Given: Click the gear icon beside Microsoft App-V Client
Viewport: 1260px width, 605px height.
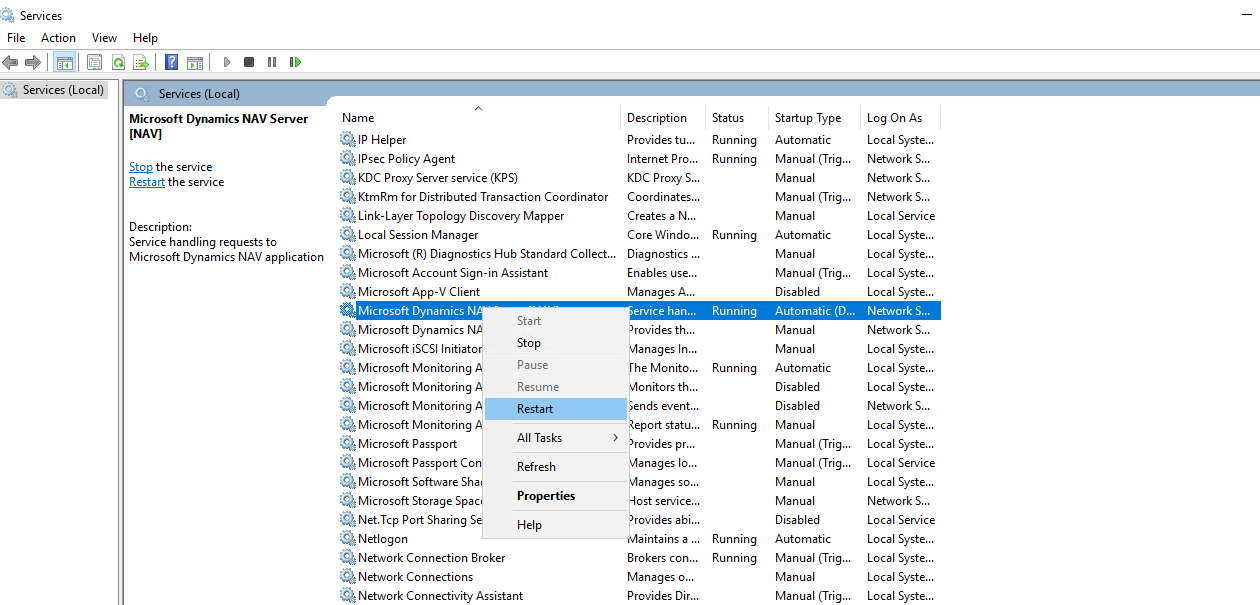Looking at the screenshot, I should tap(348, 292).
